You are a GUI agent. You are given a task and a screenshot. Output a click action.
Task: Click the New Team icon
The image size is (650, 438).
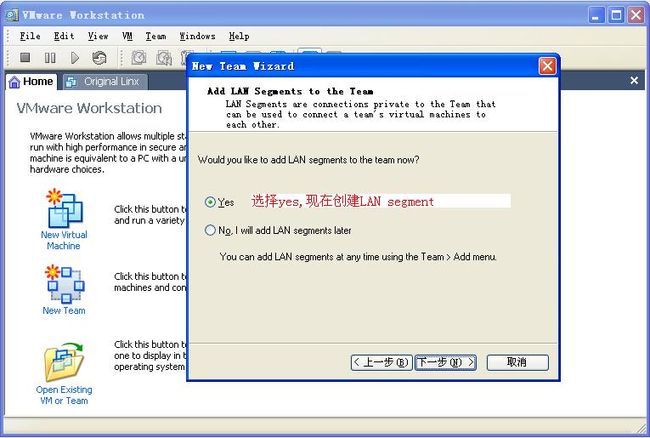point(65,283)
